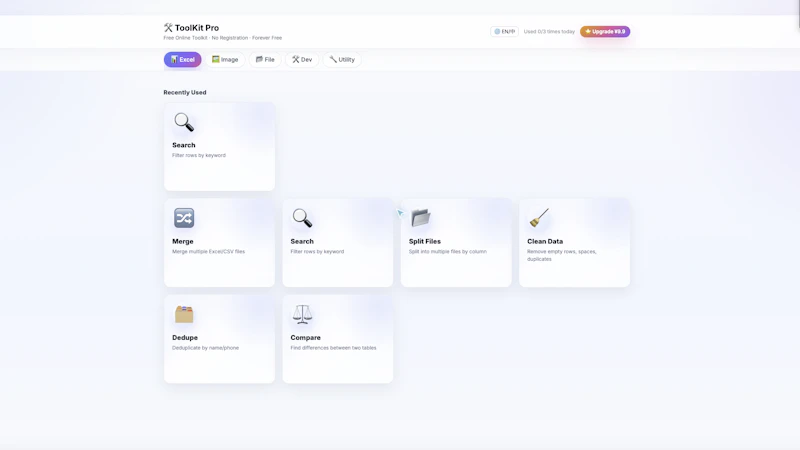Open the Clean Data card title

click(545, 241)
